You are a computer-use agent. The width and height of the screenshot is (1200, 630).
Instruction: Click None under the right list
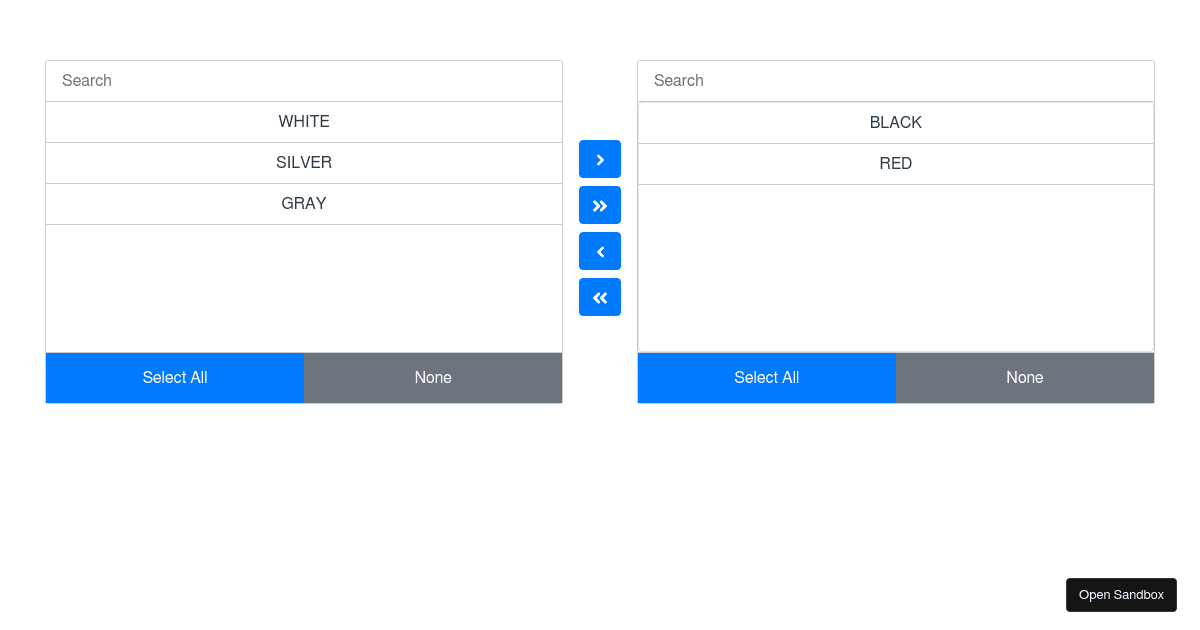[1025, 377]
